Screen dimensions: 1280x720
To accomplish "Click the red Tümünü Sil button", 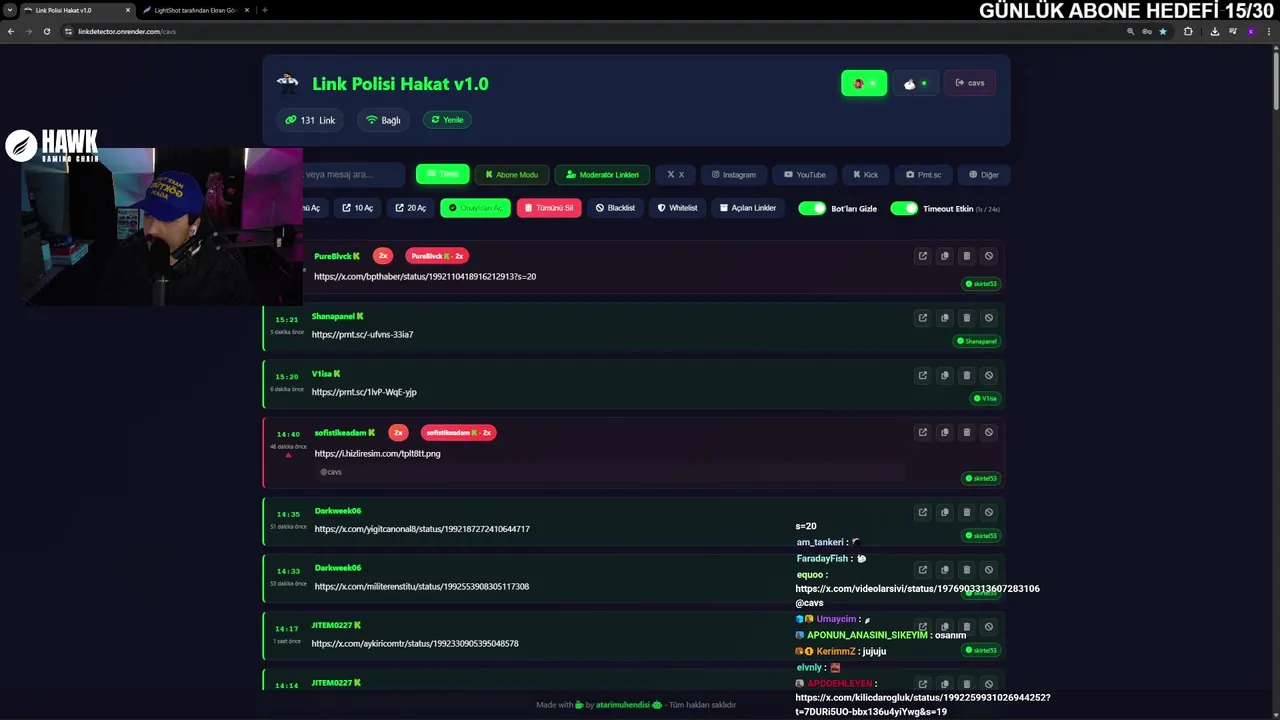I will click(x=549, y=208).
